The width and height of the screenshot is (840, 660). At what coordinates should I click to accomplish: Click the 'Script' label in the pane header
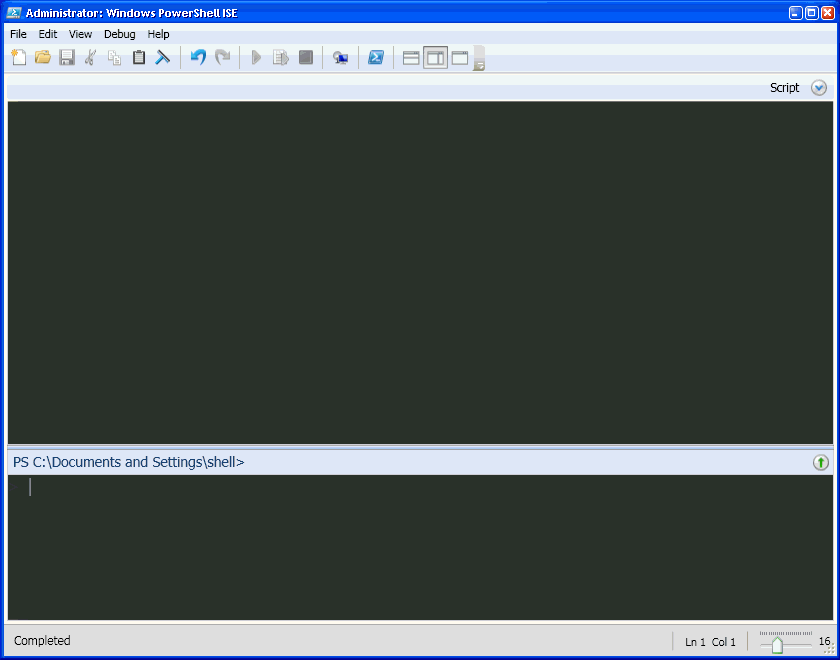(x=784, y=88)
